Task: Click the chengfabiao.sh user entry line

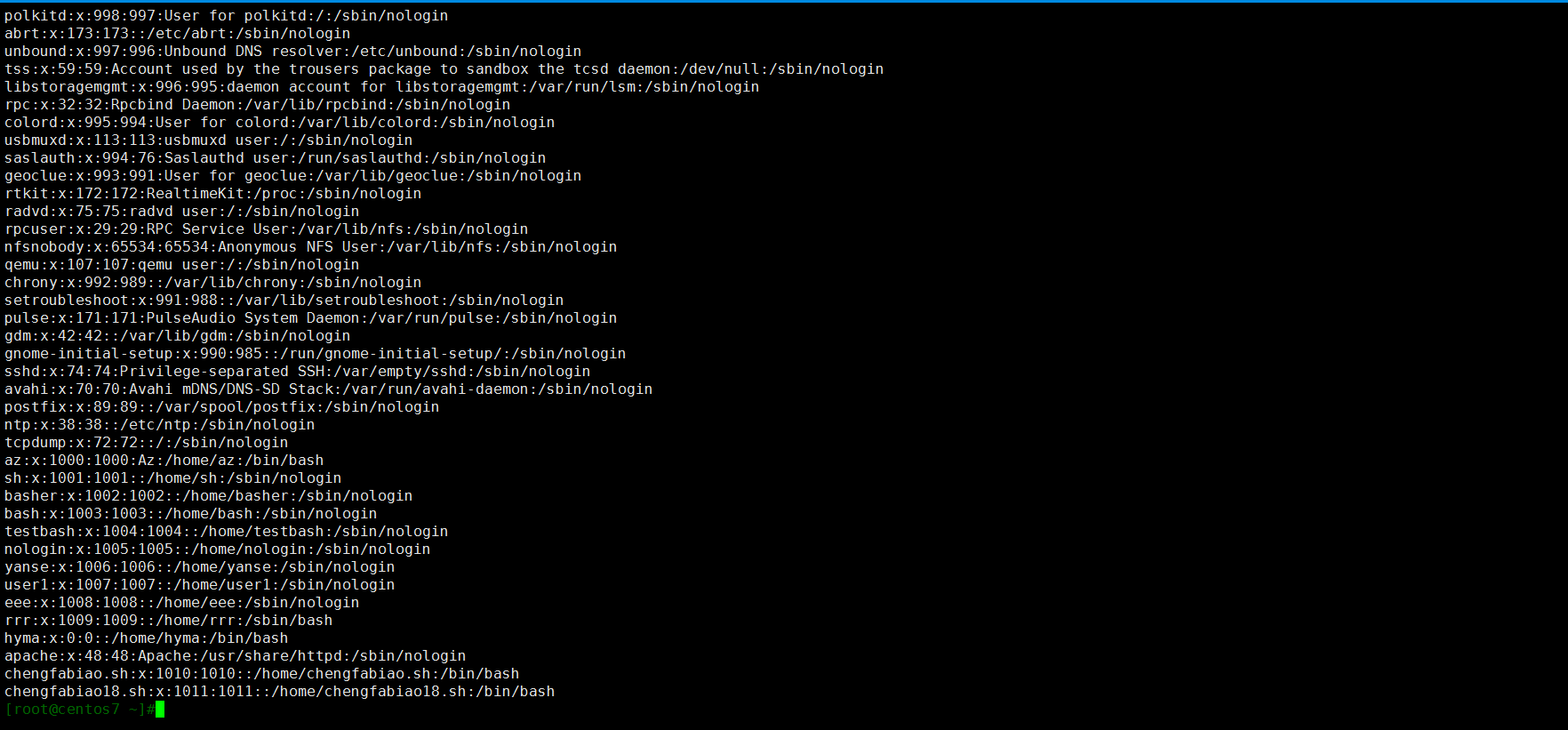Action: point(262,674)
